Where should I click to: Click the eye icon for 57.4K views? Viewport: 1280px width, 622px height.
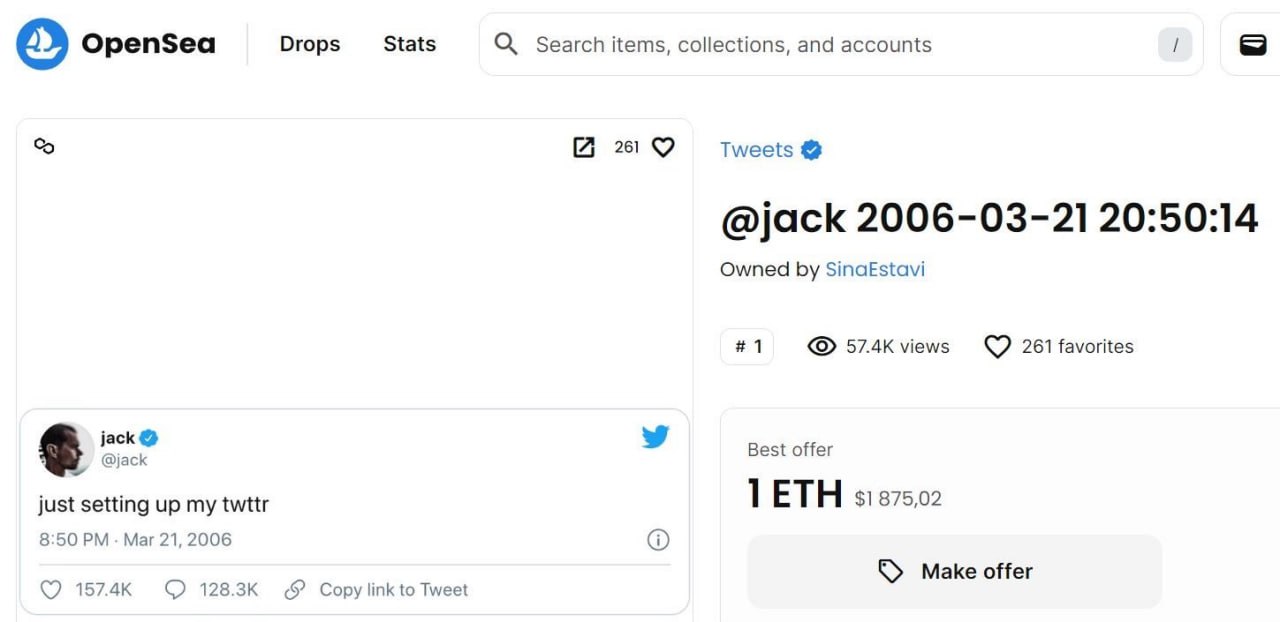click(x=821, y=347)
